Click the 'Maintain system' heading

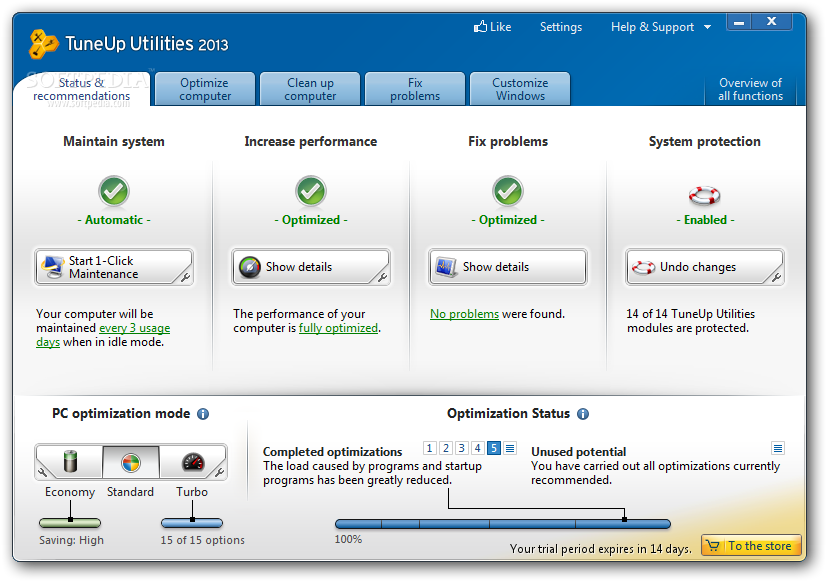pos(114,141)
